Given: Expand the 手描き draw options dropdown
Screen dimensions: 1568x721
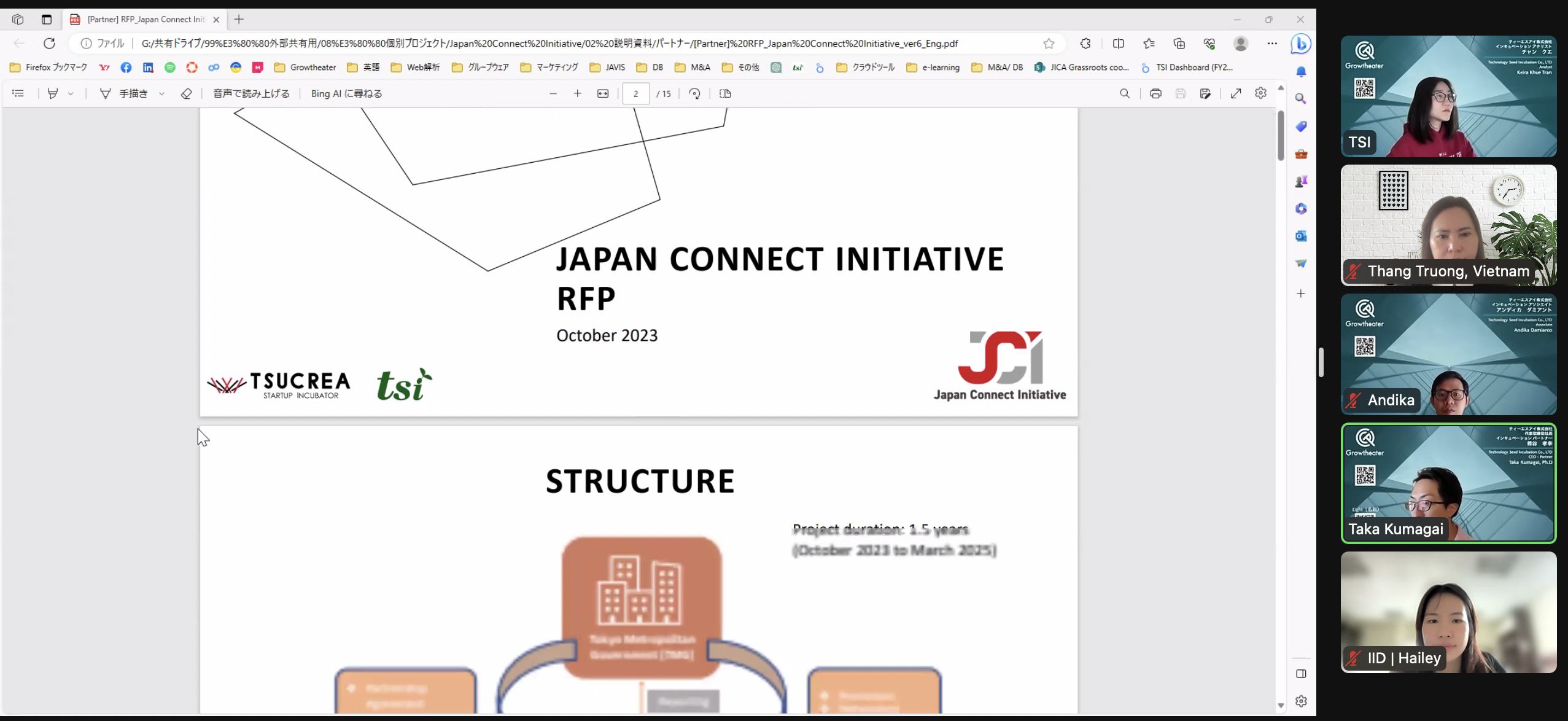Looking at the screenshot, I should click(161, 93).
